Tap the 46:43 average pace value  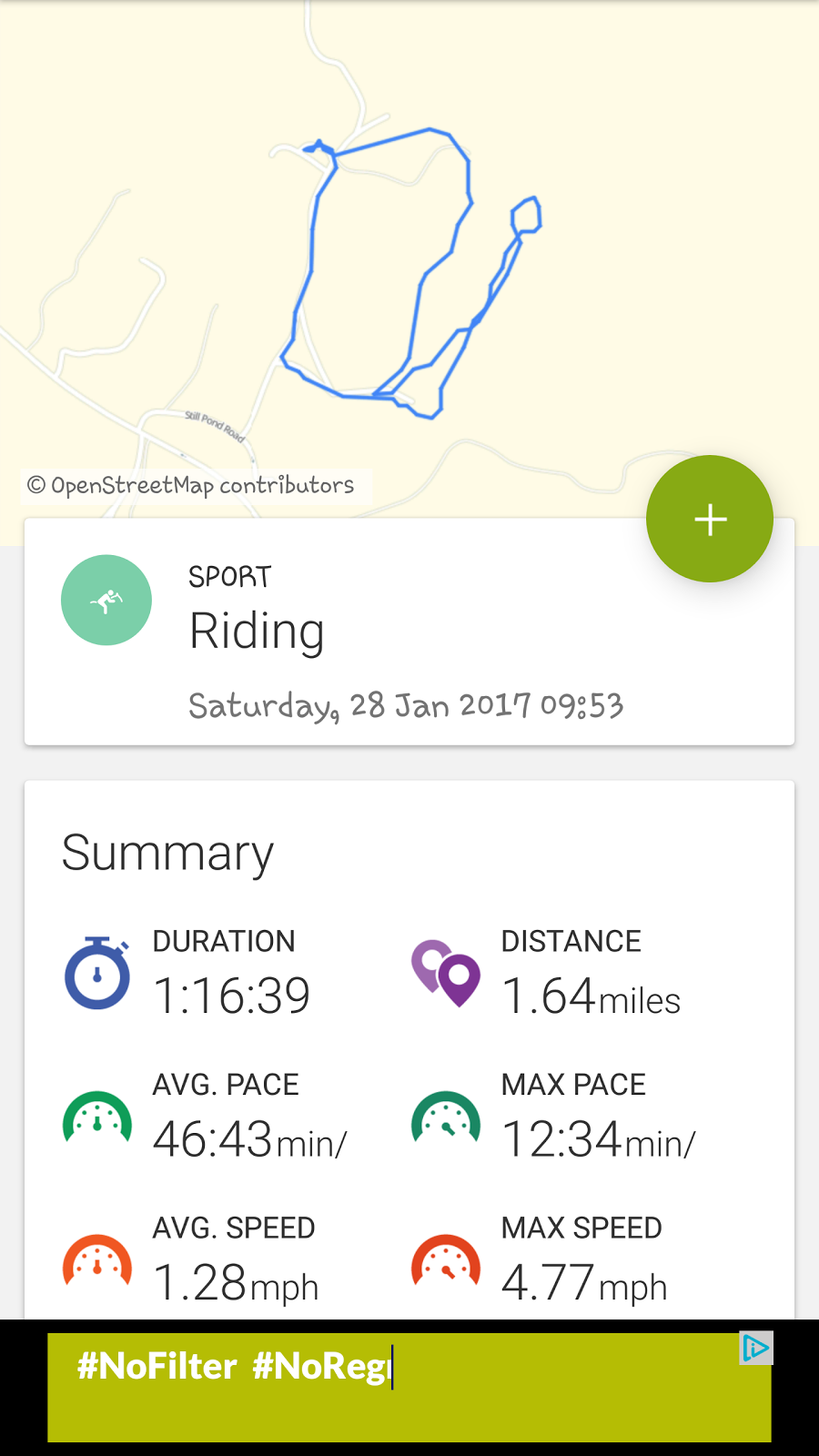[249, 1138]
